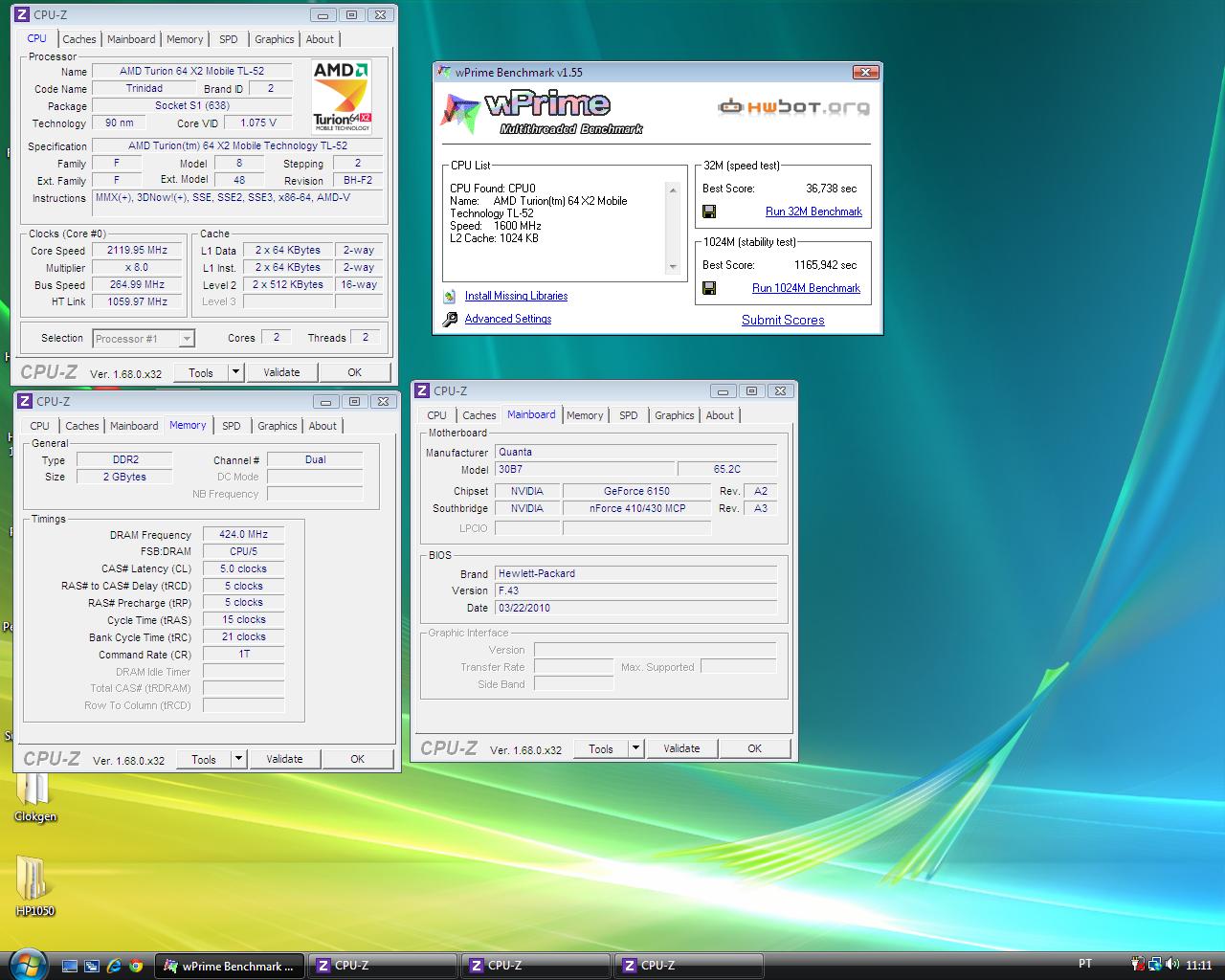1225x980 pixels.
Task: Click the wrench icon beside Advanced Settings
Action: click(x=450, y=320)
